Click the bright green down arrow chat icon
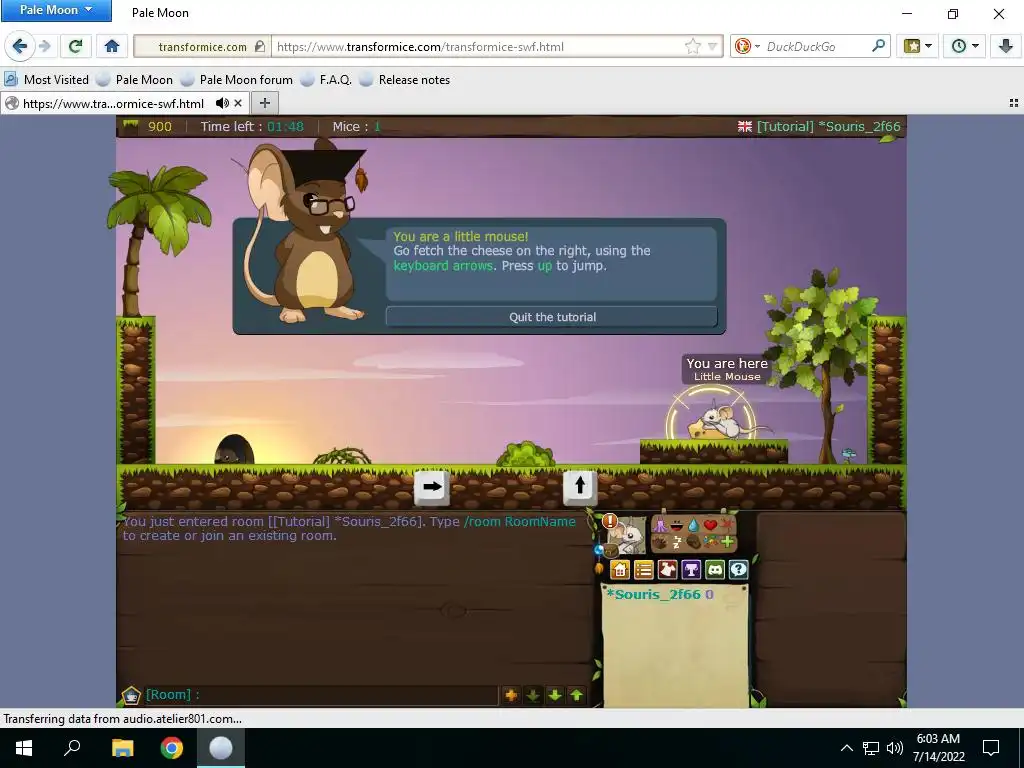1024x768 pixels. 555,695
